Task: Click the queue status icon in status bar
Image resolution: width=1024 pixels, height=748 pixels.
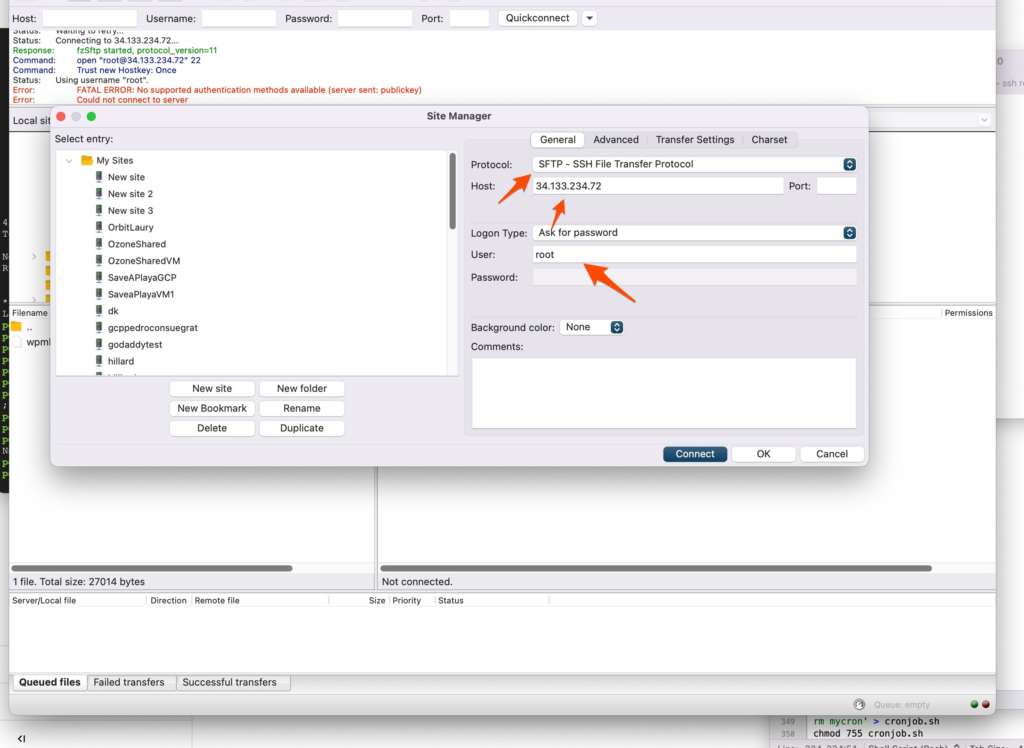Action: tap(859, 704)
